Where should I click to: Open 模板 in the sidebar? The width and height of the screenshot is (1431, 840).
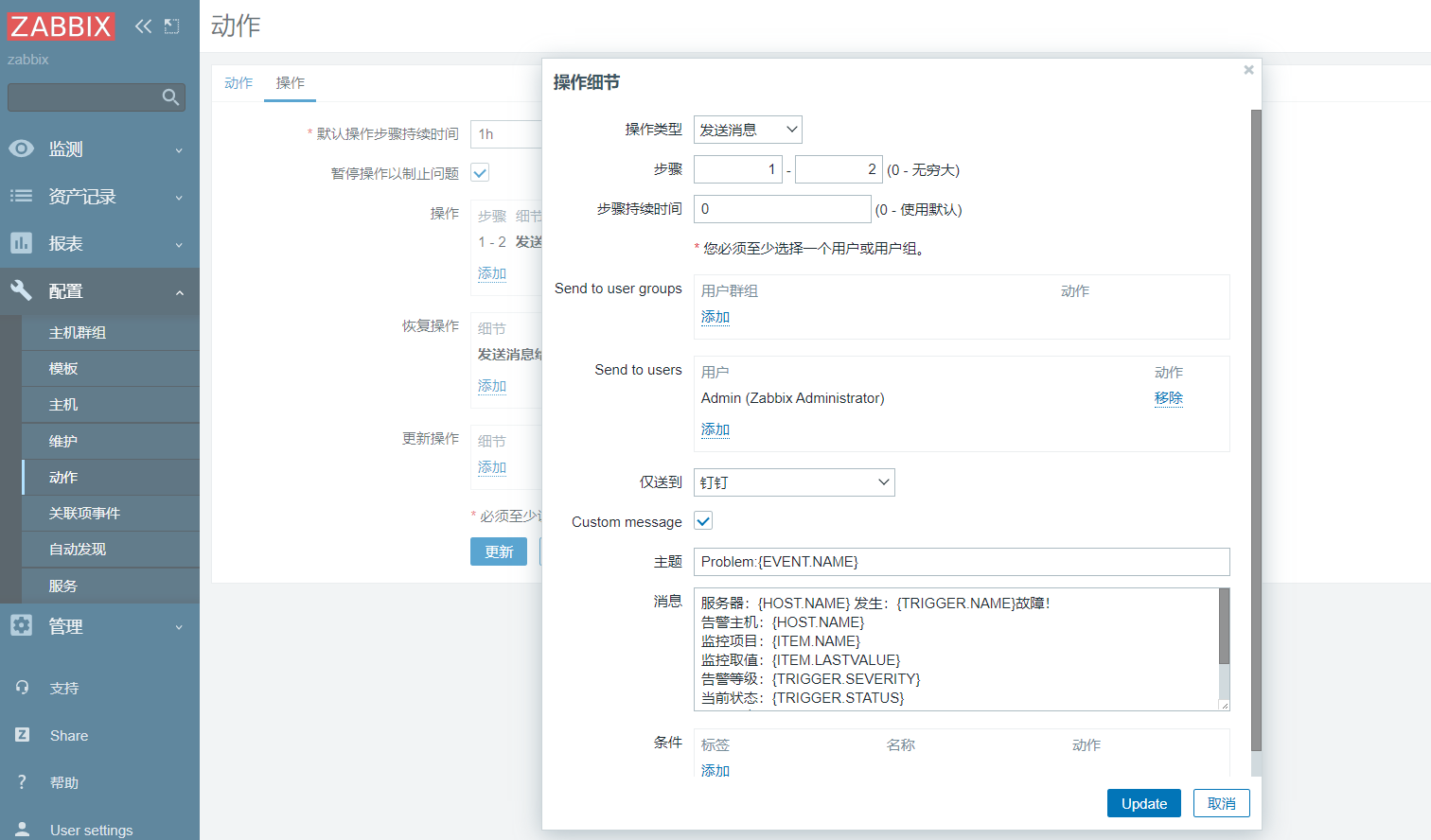(110, 369)
